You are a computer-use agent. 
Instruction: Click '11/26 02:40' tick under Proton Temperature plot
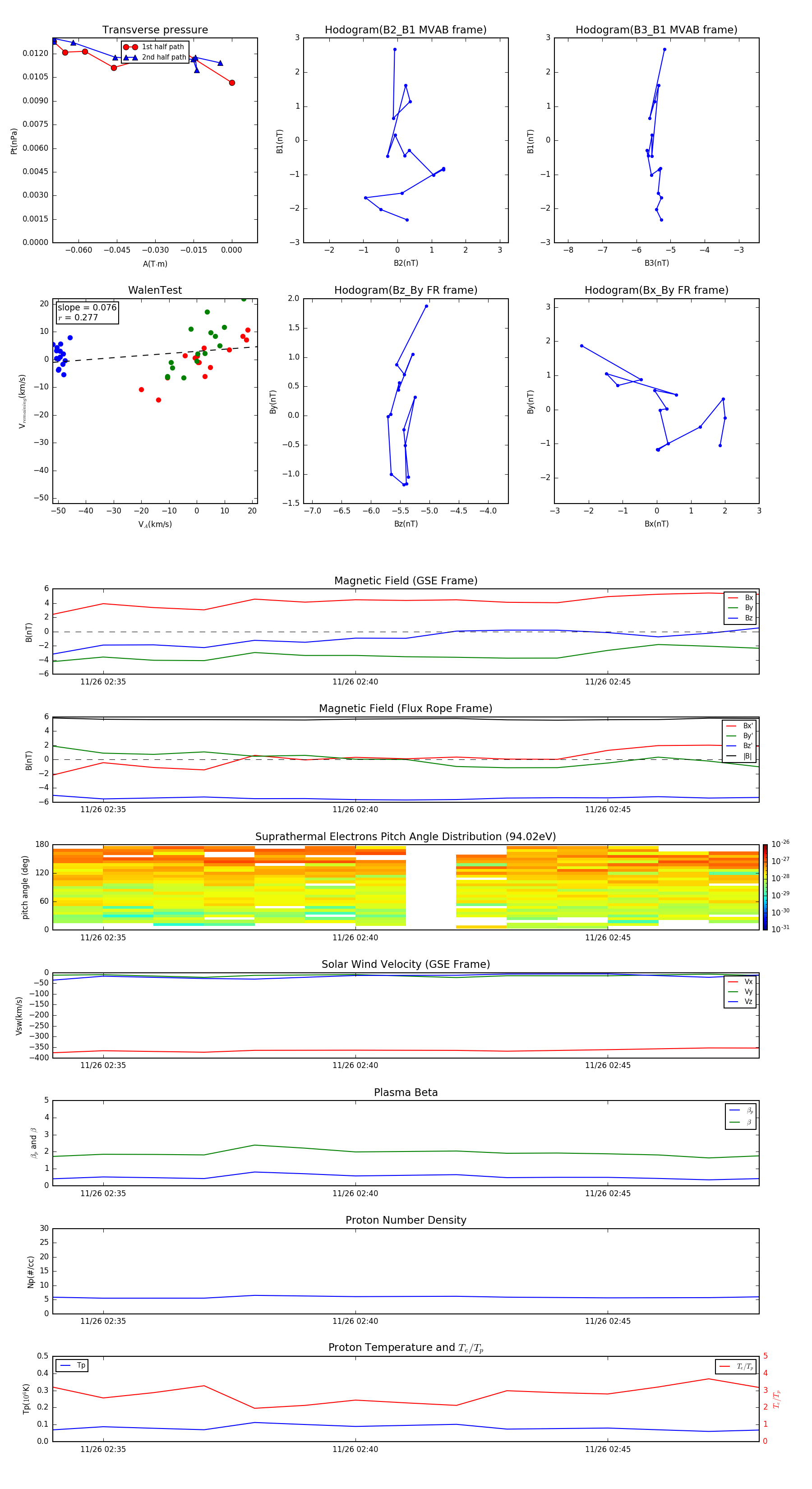355,1449
